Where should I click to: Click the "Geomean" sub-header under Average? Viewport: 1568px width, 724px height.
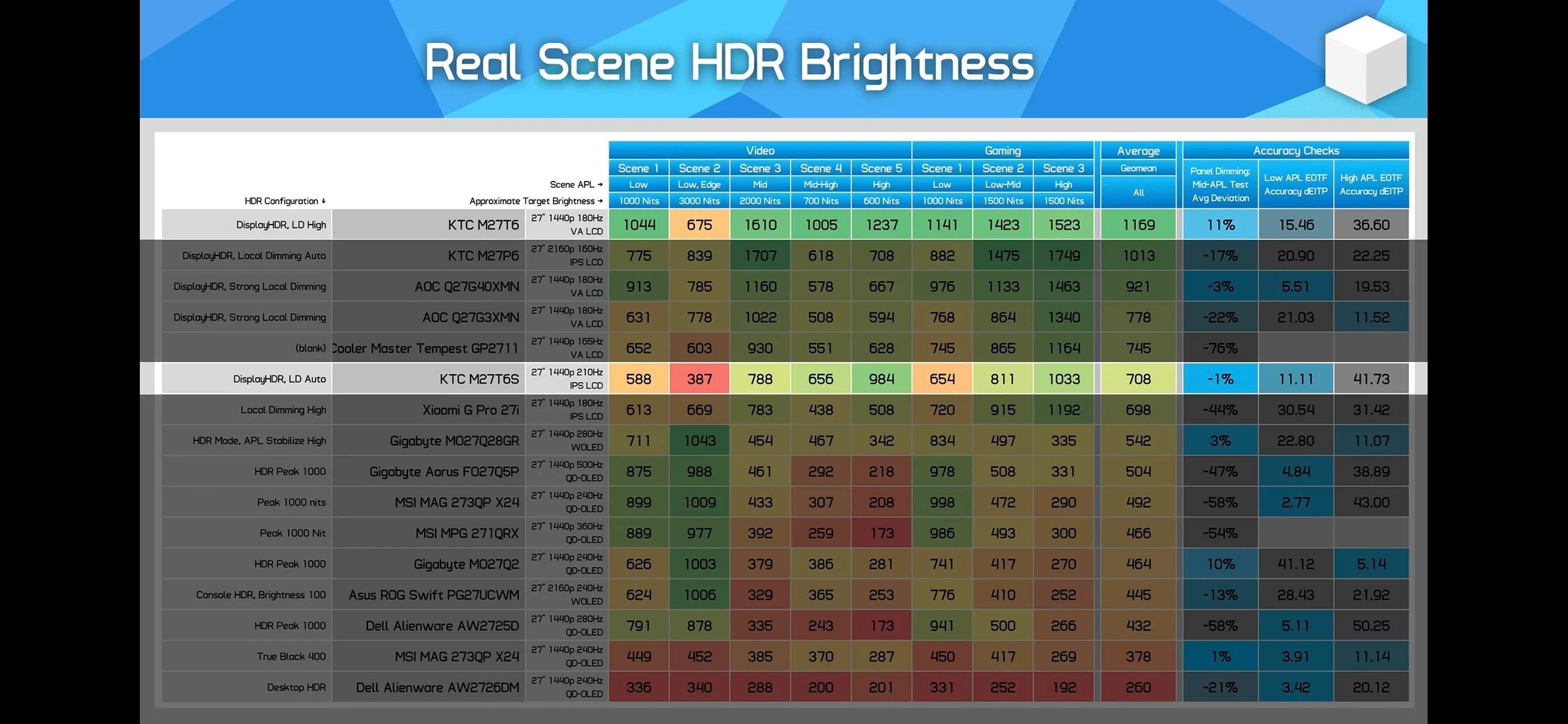tap(1138, 168)
